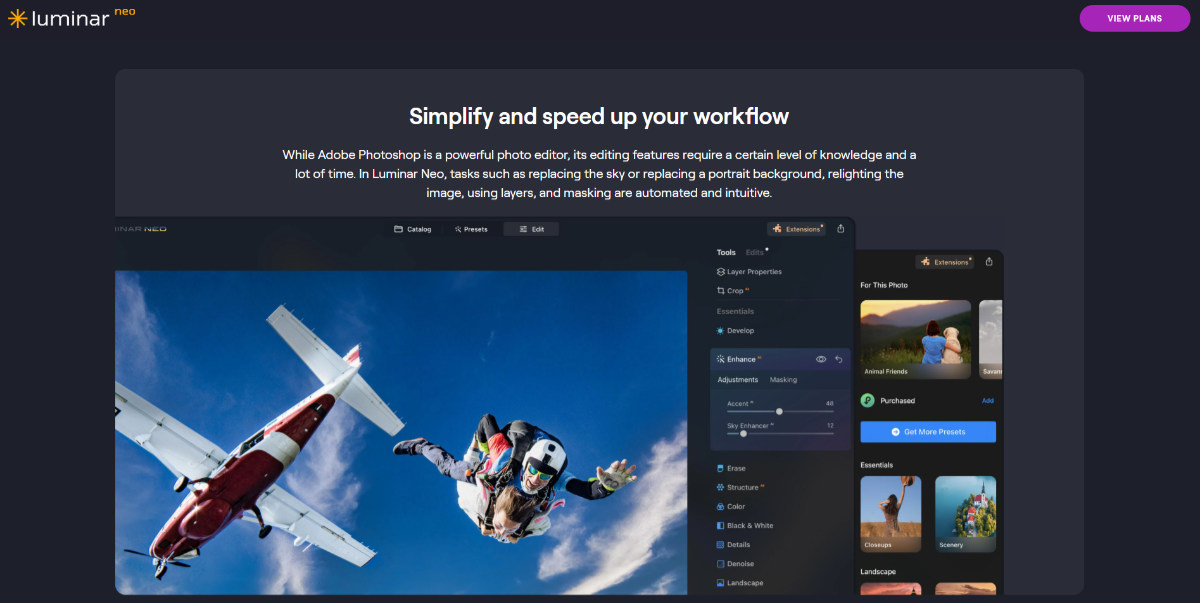The height and width of the screenshot is (603, 1200).
Task: Switch to the Presets tab
Action: pos(471,229)
